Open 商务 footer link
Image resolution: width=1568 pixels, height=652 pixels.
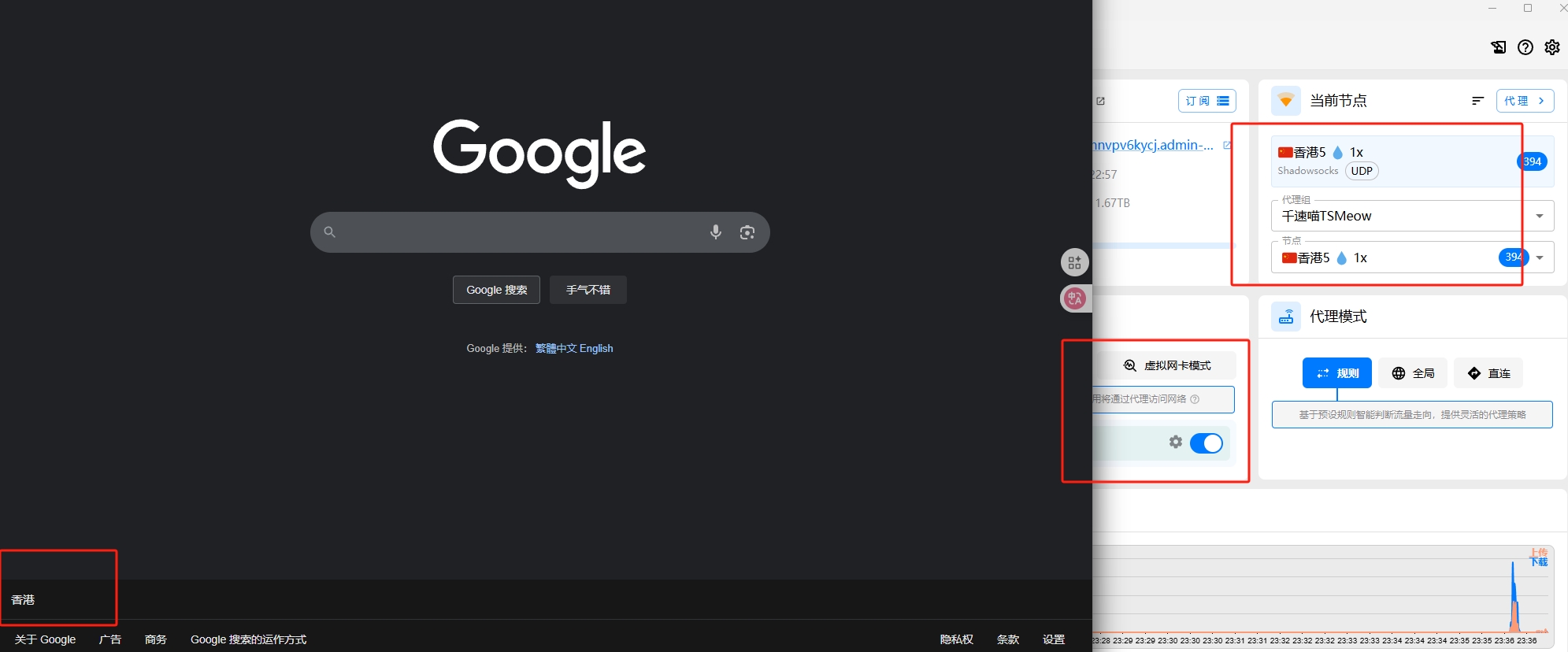(156, 639)
